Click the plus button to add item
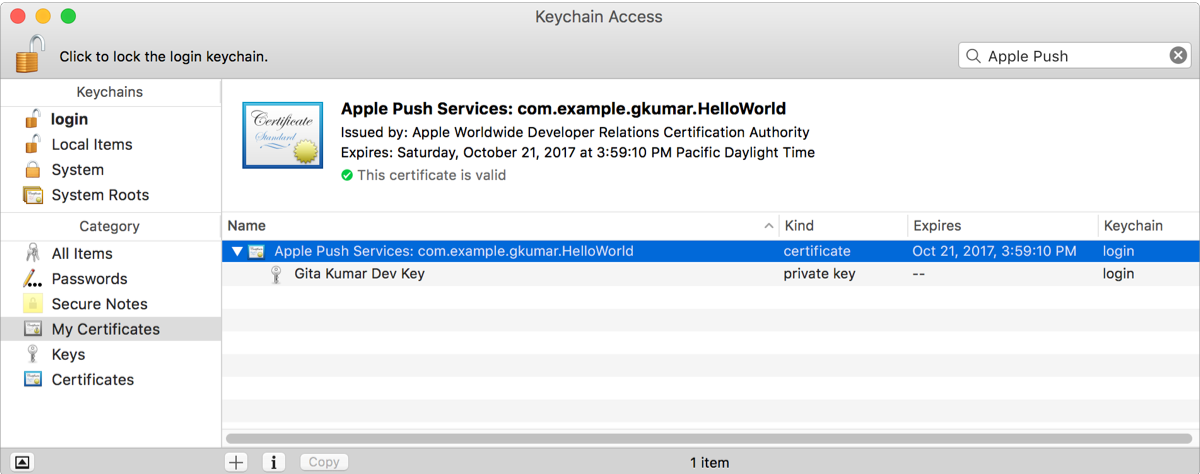Screen dimensions: 1200x474 point(236,462)
